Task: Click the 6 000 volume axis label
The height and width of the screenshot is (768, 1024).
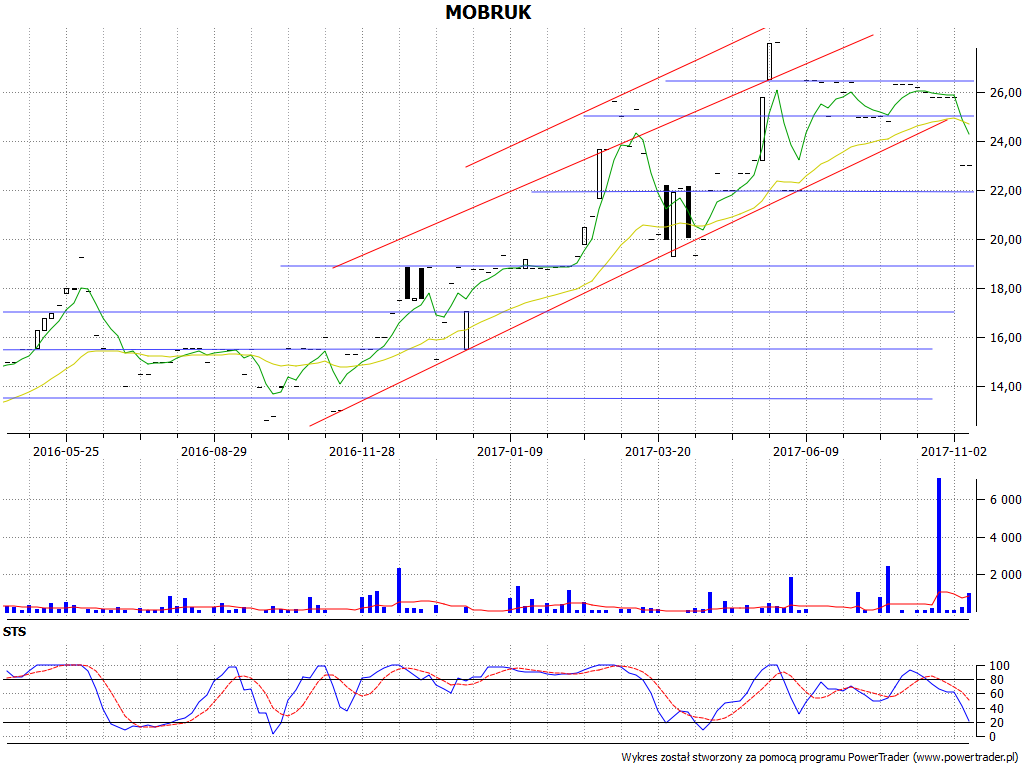Action: (1006, 500)
